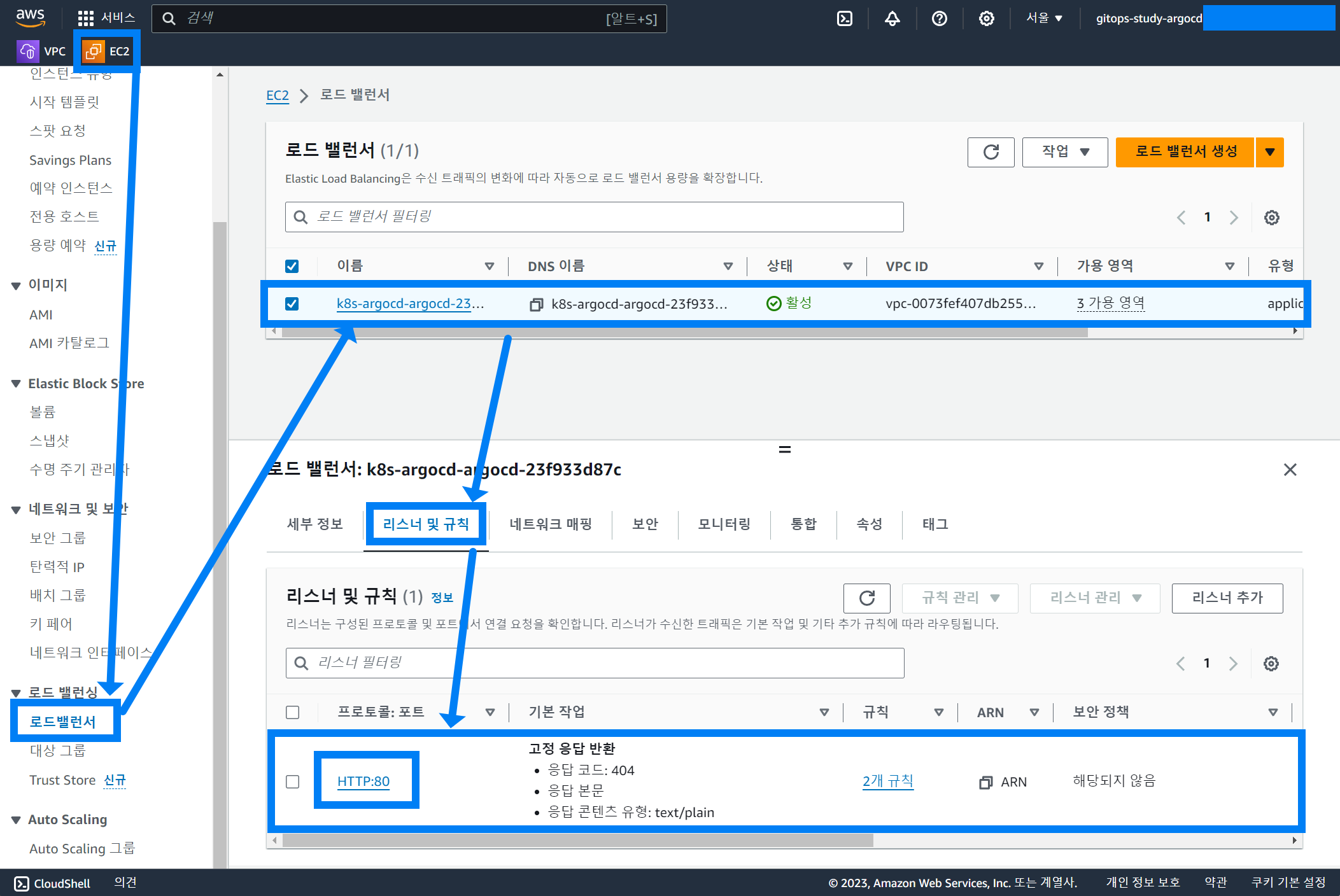Click the help question mark icon
The height and width of the screenshot is (896, 1340).
(x=939, y=18)
